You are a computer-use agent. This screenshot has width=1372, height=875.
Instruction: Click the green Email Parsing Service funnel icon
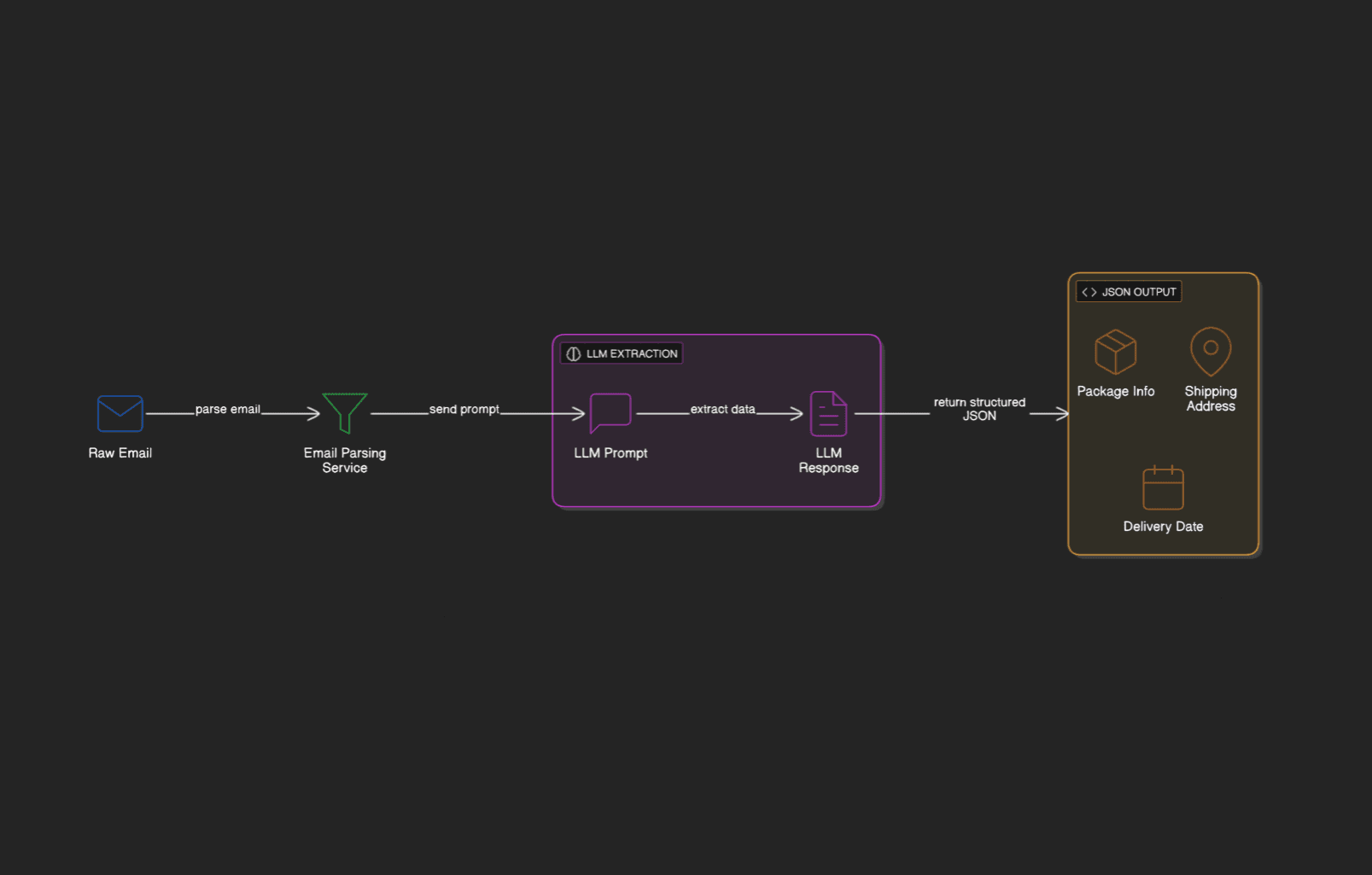345,412
